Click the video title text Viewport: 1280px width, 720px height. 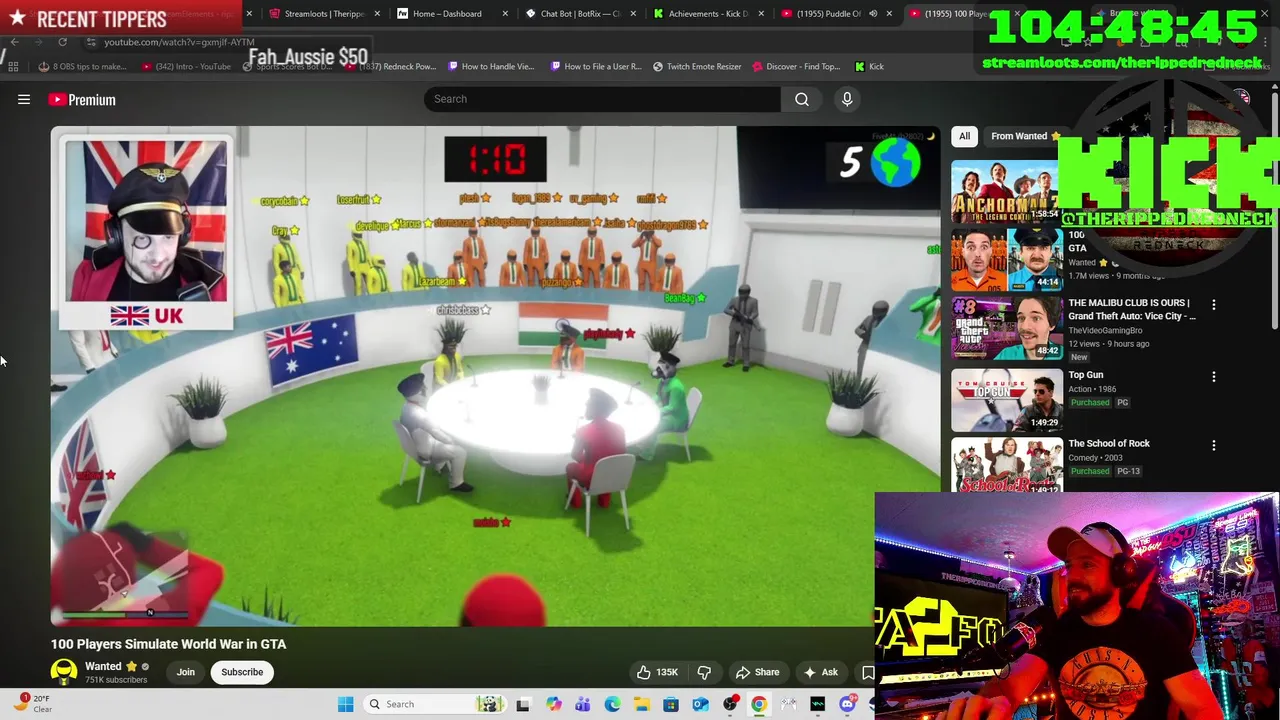pyautogui.click(x=168, y=644)
